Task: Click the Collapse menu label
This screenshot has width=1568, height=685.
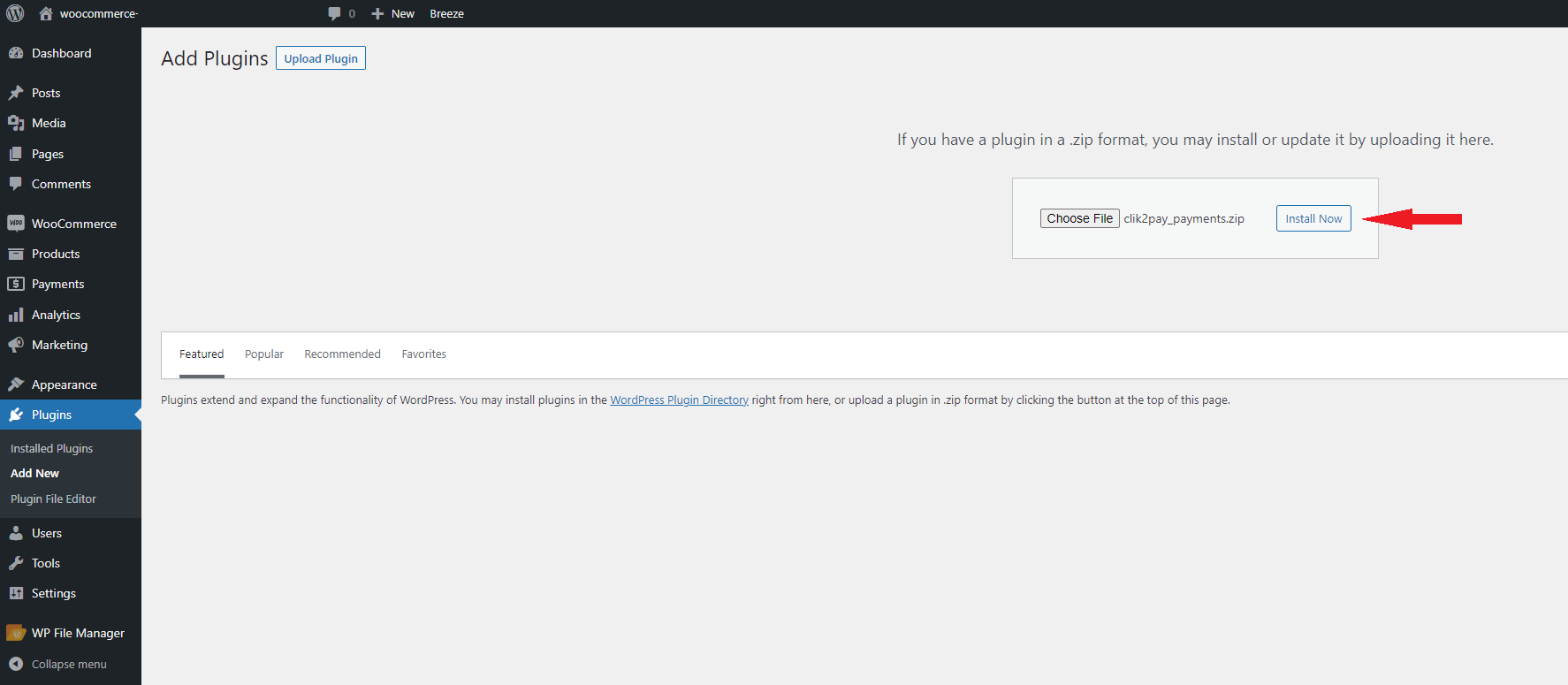Action: coord(69,664)
